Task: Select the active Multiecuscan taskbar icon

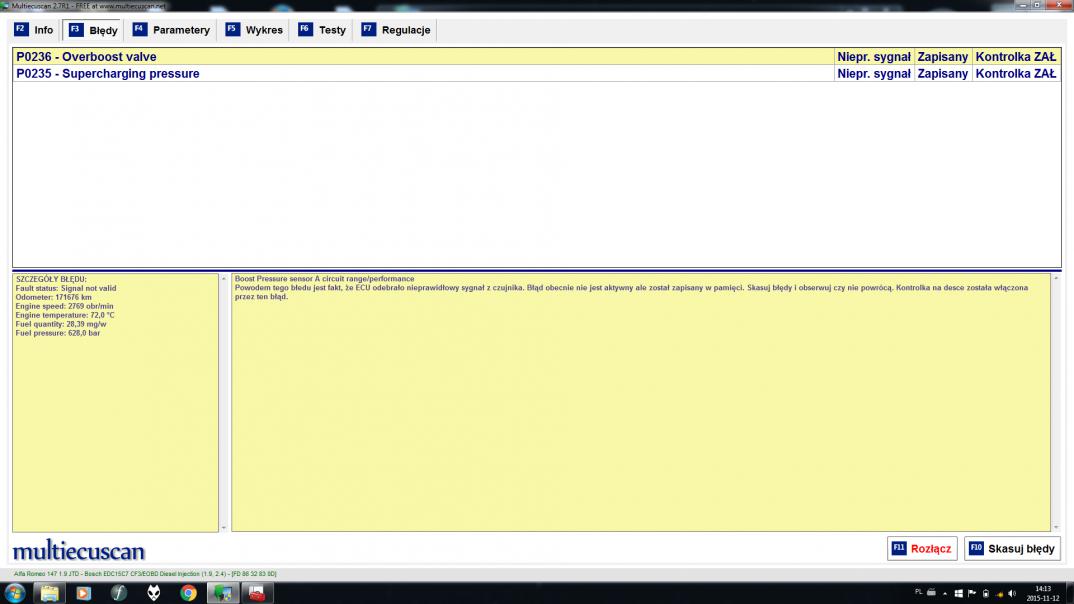Action: [223, 593]
